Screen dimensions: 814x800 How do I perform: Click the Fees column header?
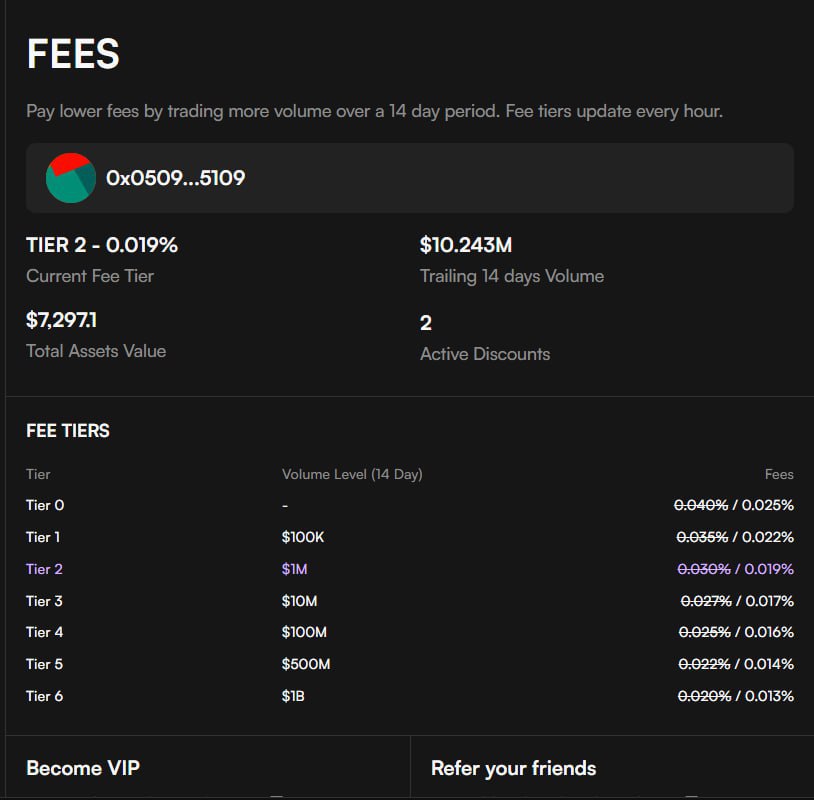[779, 474]
